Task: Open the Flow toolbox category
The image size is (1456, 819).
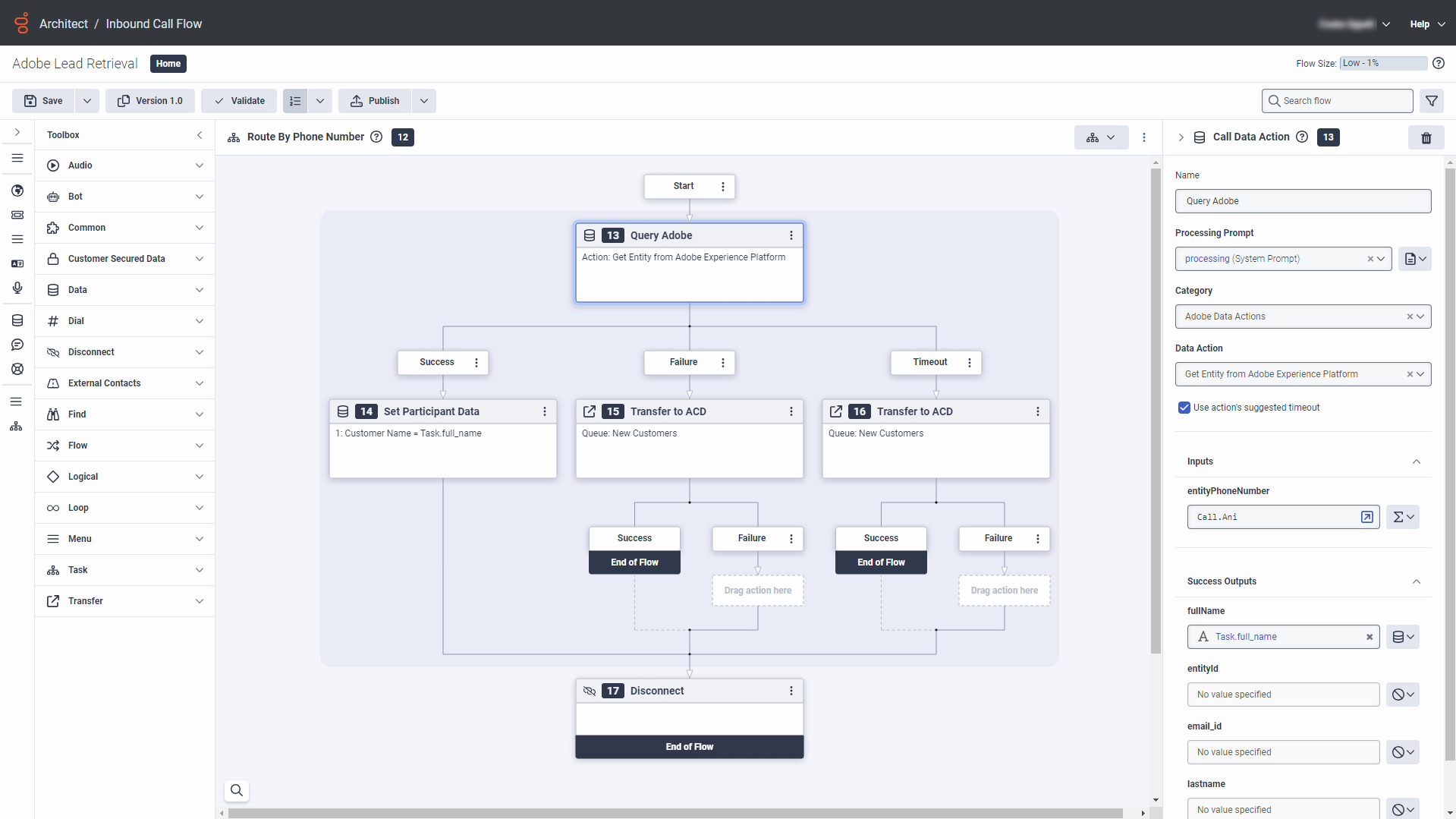Action: (x=124, y=446)
